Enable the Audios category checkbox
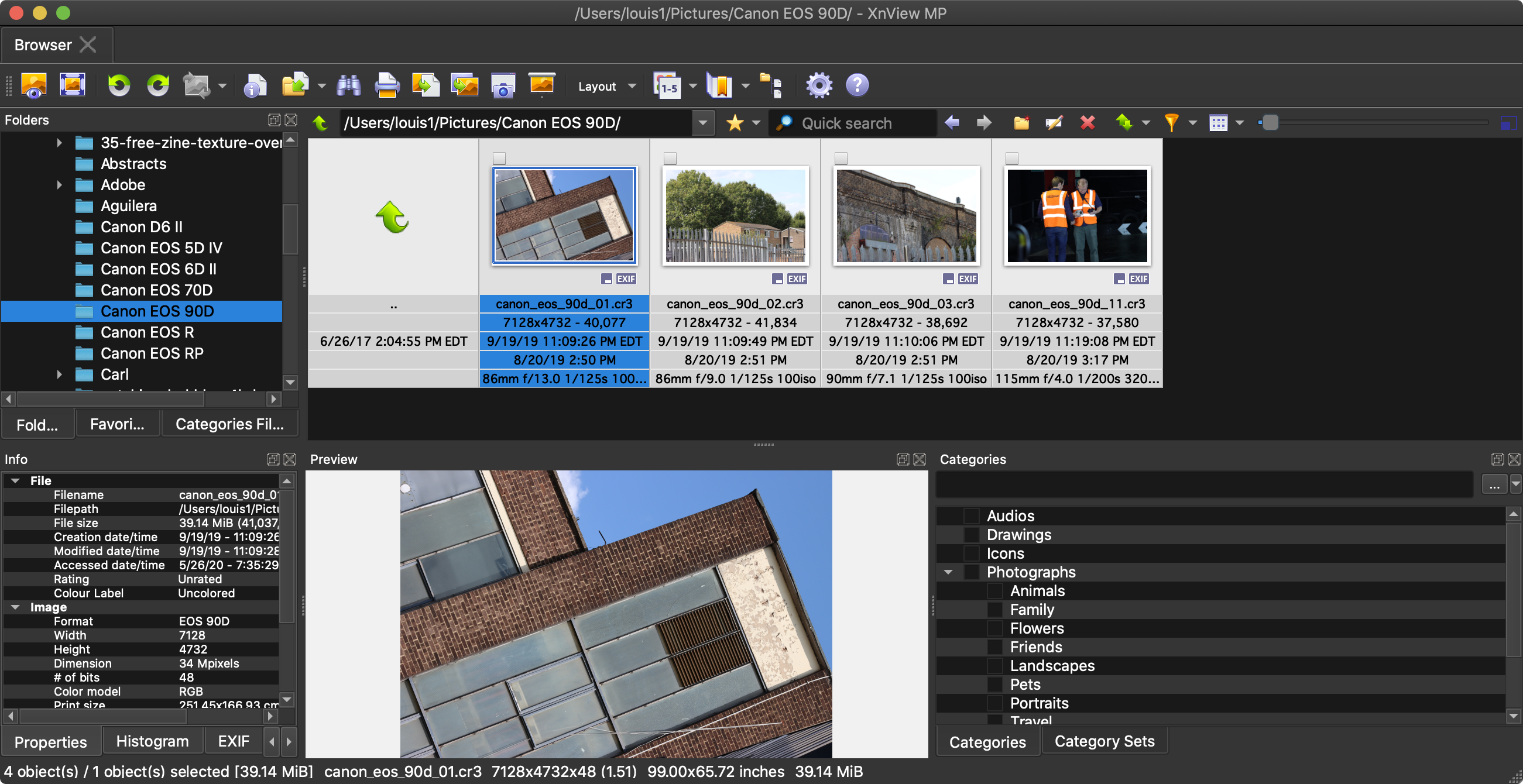Viewport: 1523px width, 784px height. pos(972,516)
